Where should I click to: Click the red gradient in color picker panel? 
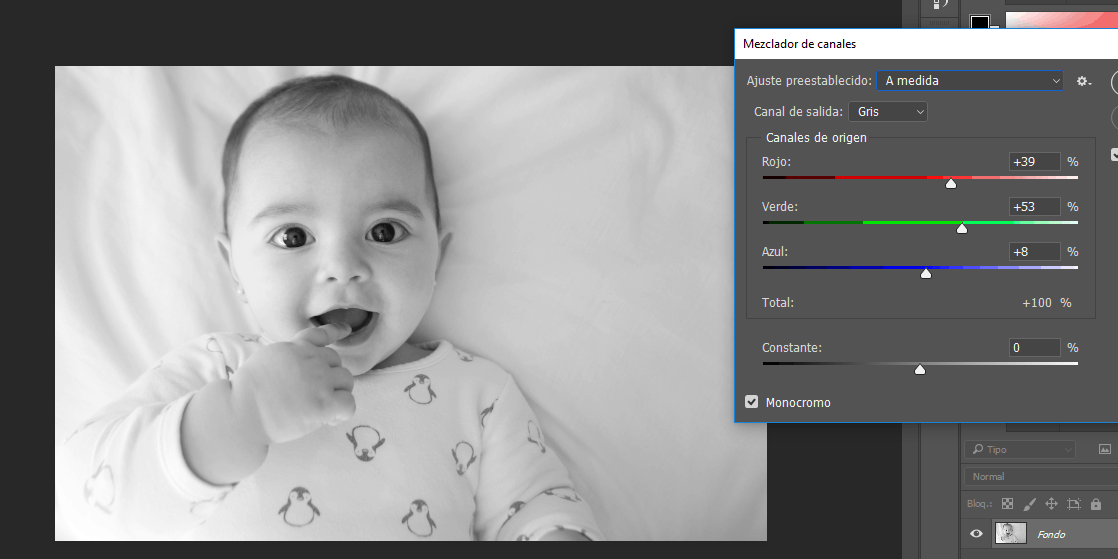pos(1062,19)
